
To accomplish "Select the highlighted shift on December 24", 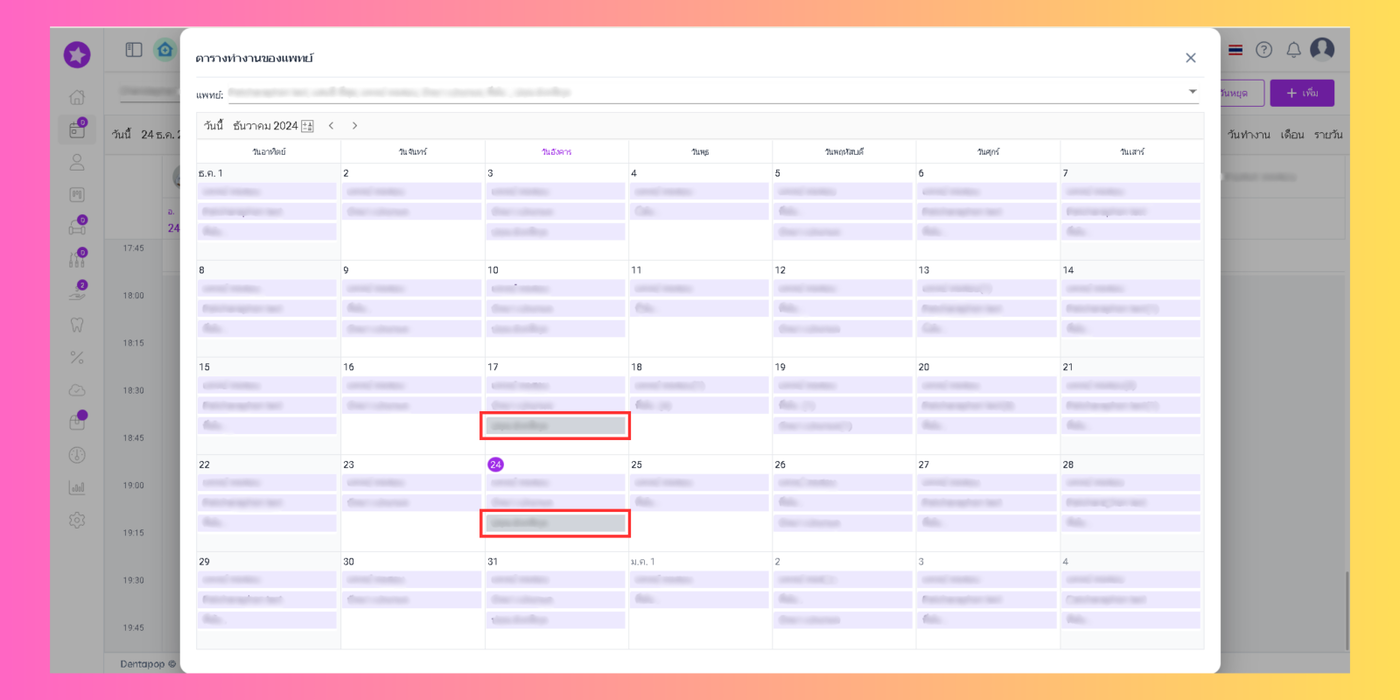I will pyautogui.click(x=555, y=523).
